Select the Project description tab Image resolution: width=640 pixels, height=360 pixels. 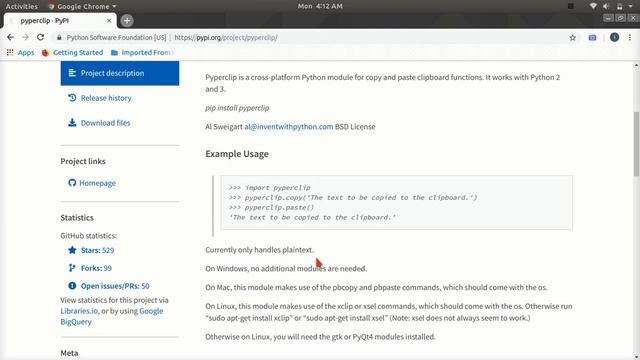click(120, 73)
